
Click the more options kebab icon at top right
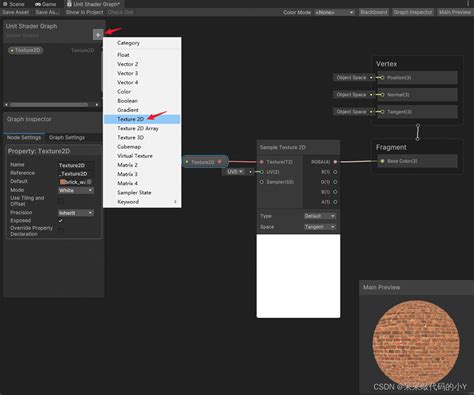tap(468, 3)
